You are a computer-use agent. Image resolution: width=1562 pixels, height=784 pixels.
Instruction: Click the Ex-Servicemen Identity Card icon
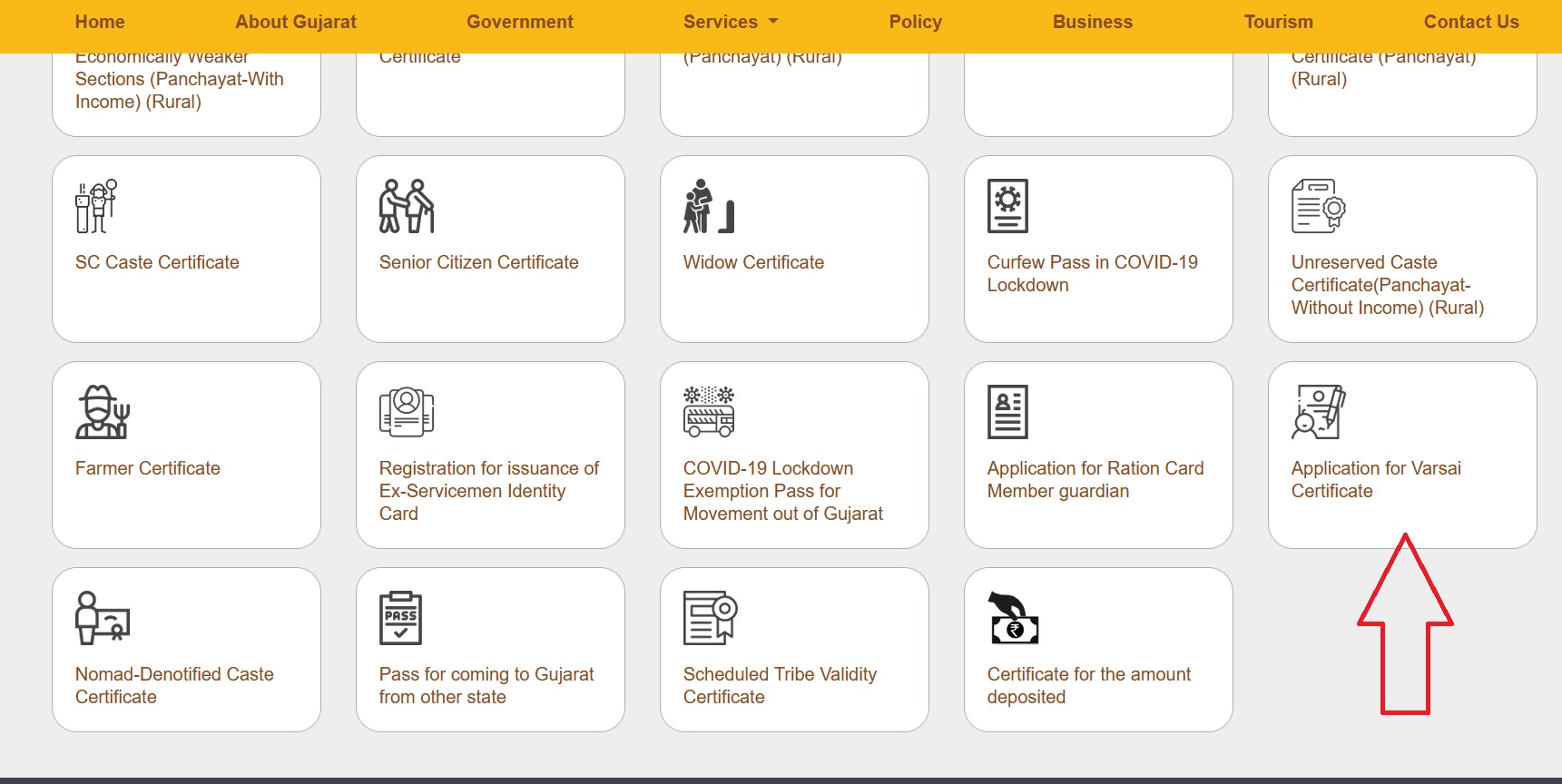(x=406, y=412)
